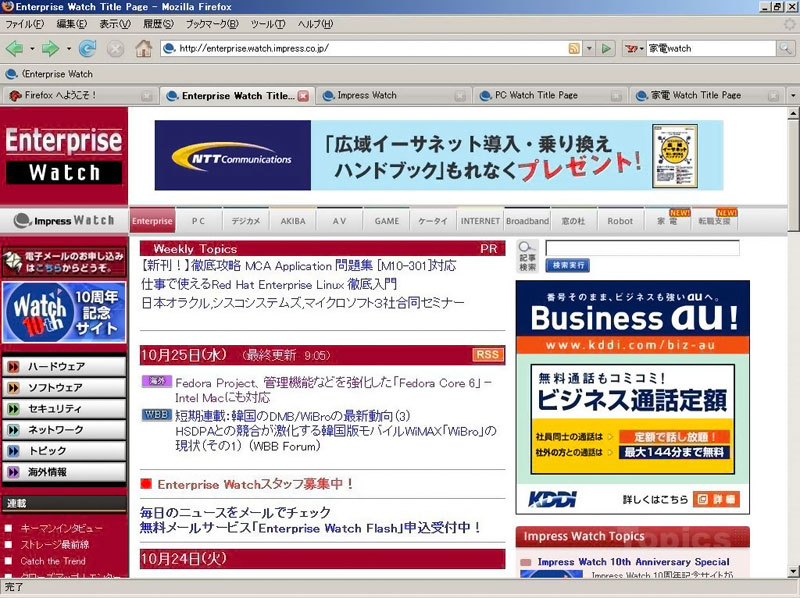
Task: Click the 検索実行 search button
Action: click(568, 265)
